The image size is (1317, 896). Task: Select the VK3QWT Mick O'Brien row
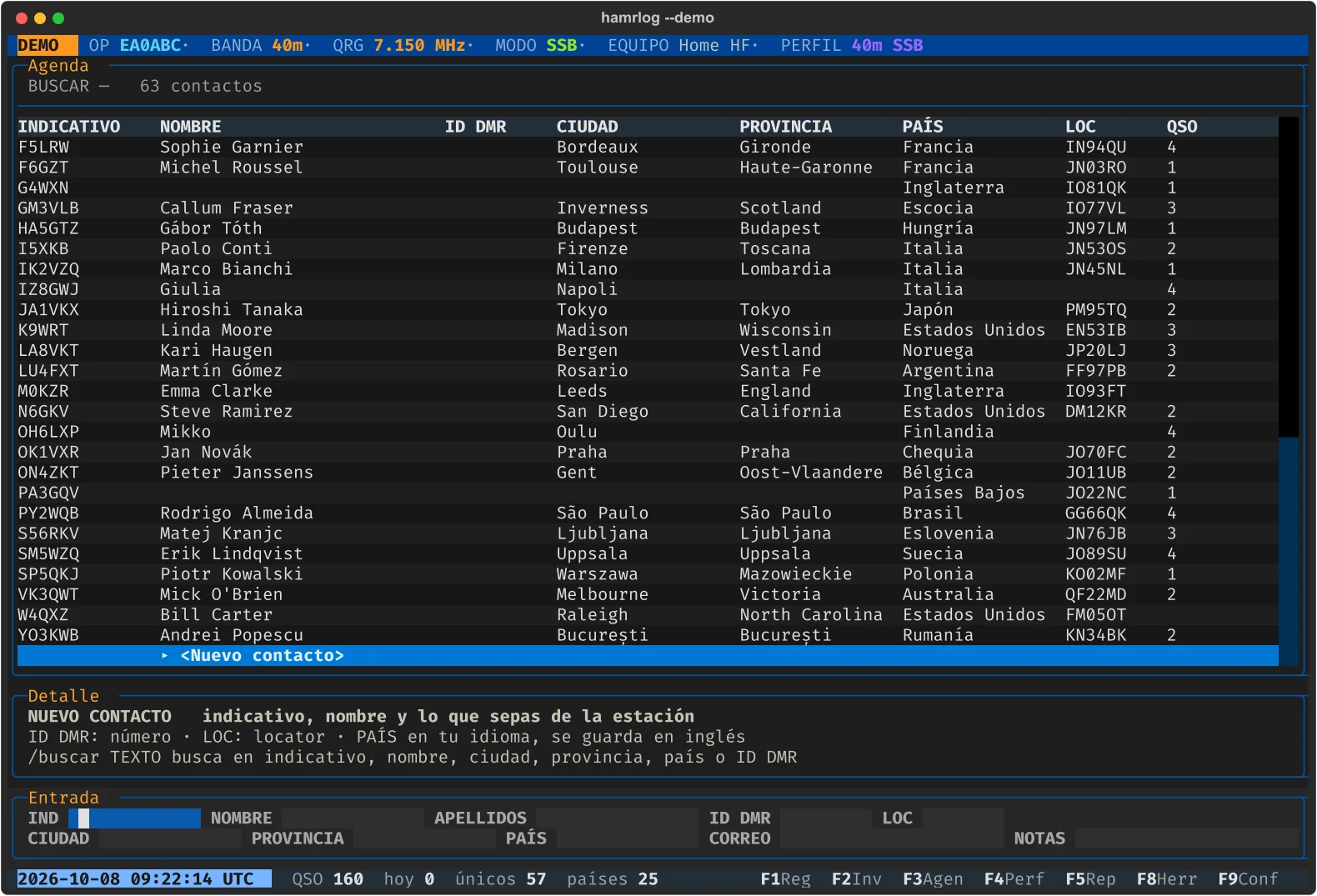[x=648, y=595]
